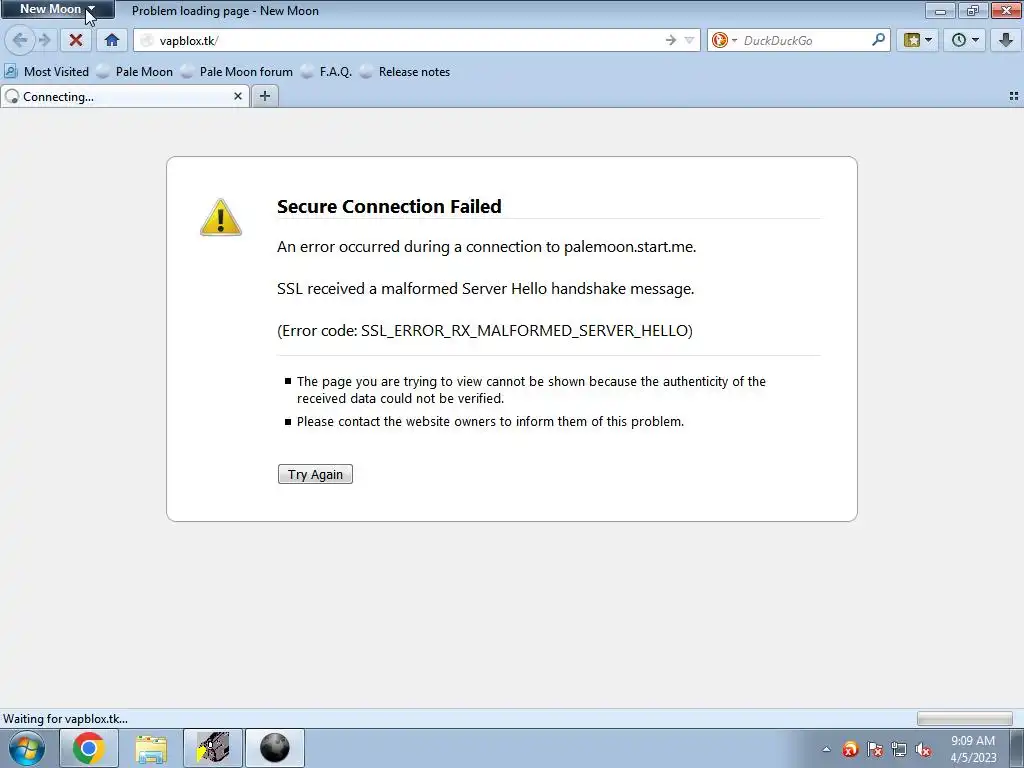Expand the history button dropdown arrow
This screenshot has height=768, width=1024.
point(976,40)
